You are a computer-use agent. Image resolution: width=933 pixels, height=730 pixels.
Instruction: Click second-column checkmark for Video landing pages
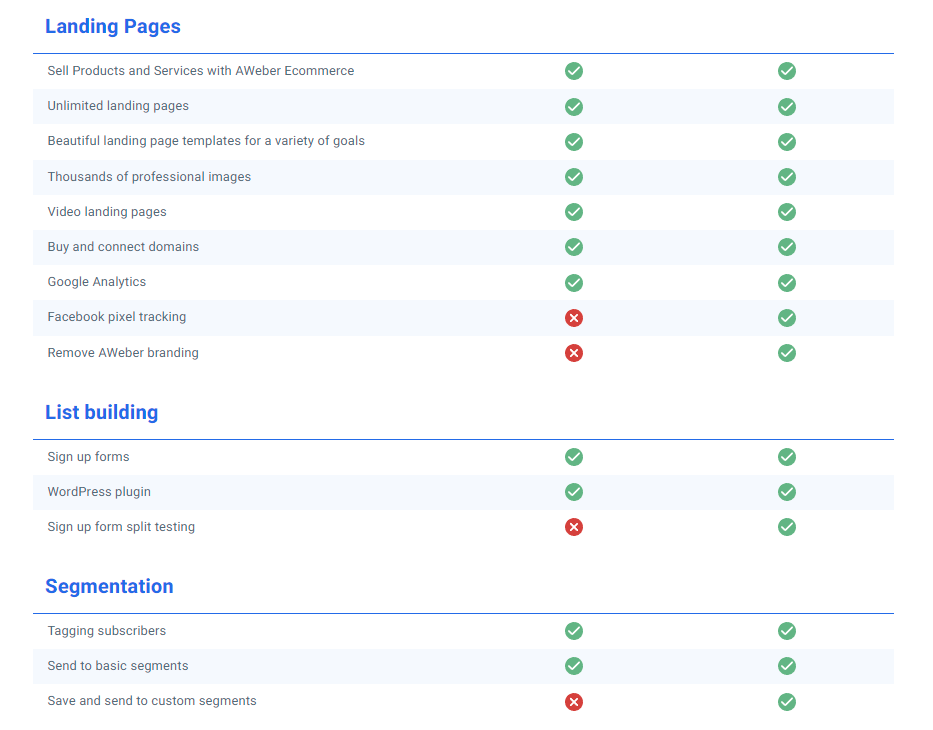(787, 212)
